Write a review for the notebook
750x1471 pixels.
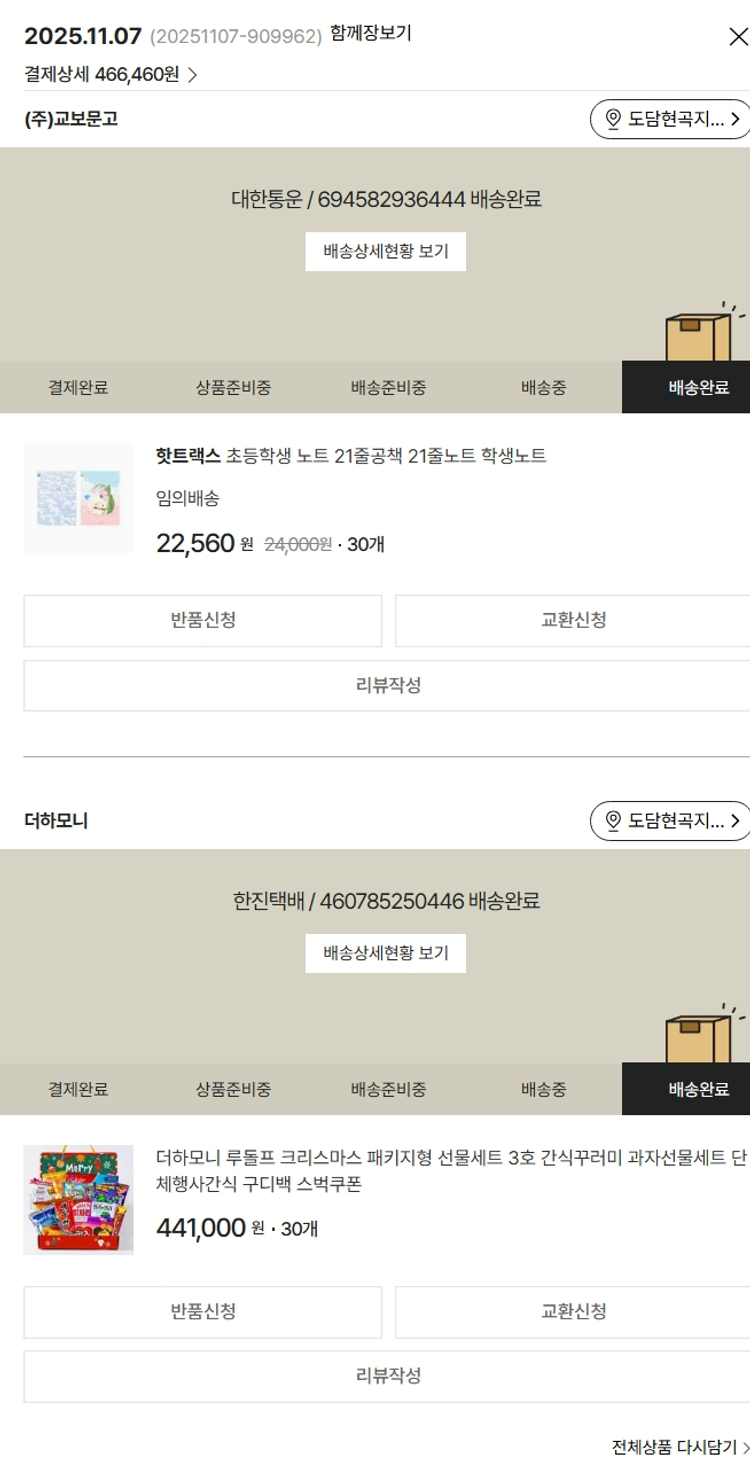pyautogui.click(x=388, y=685)
